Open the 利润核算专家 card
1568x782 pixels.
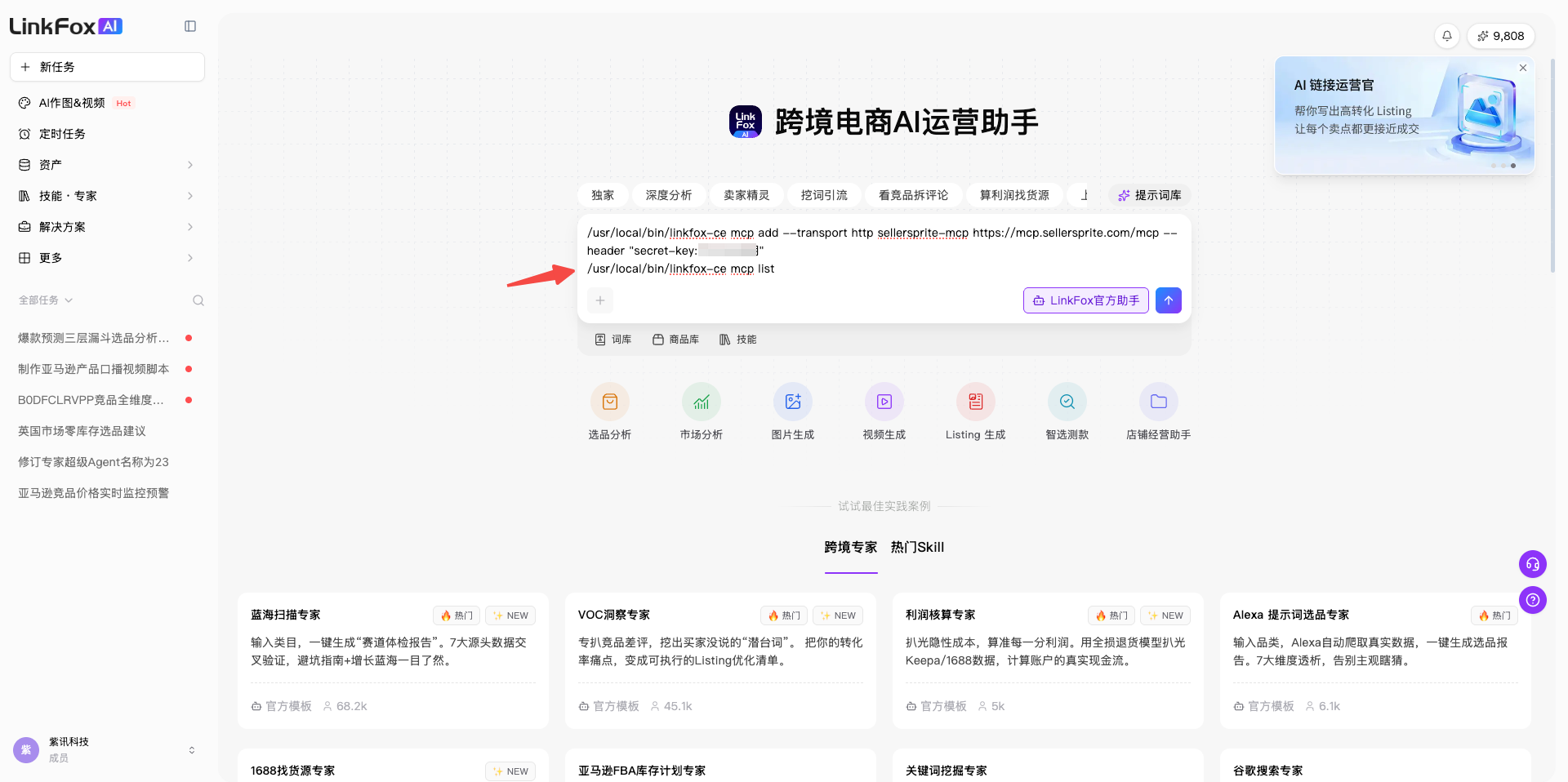[1048, 660]
